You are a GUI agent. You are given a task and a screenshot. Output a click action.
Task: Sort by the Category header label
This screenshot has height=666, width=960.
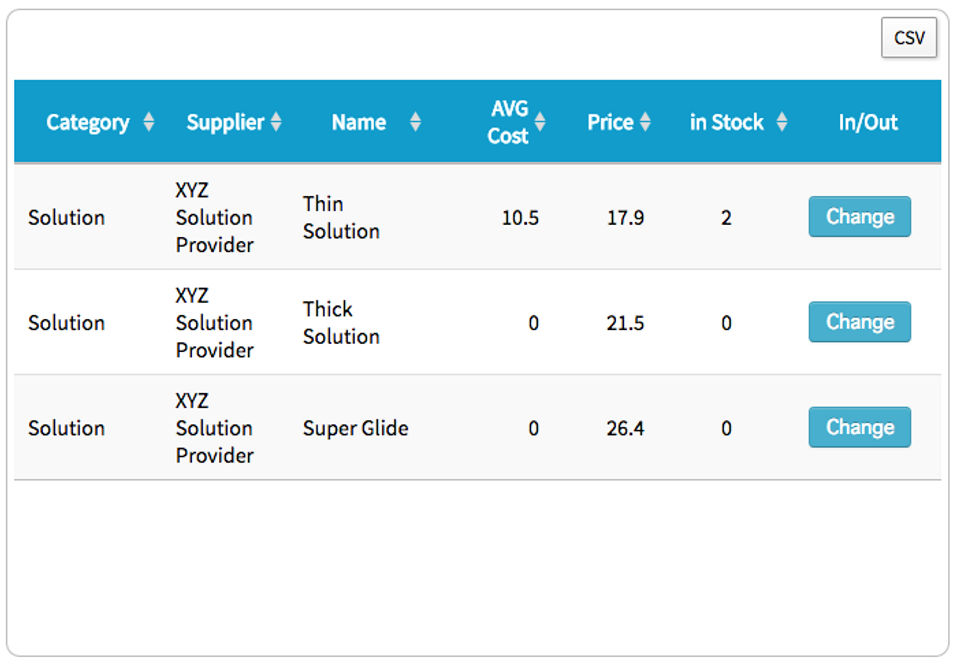tap(88, 122)
